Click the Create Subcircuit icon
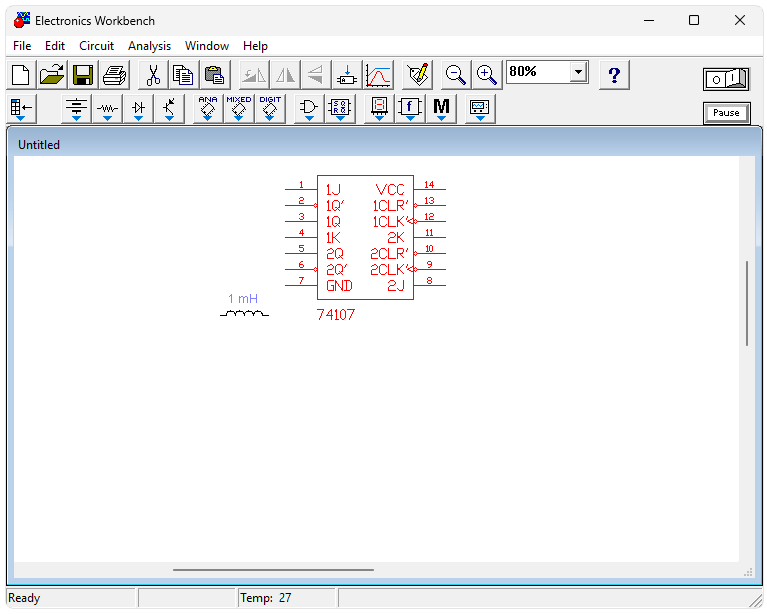 tap(347, 75)
